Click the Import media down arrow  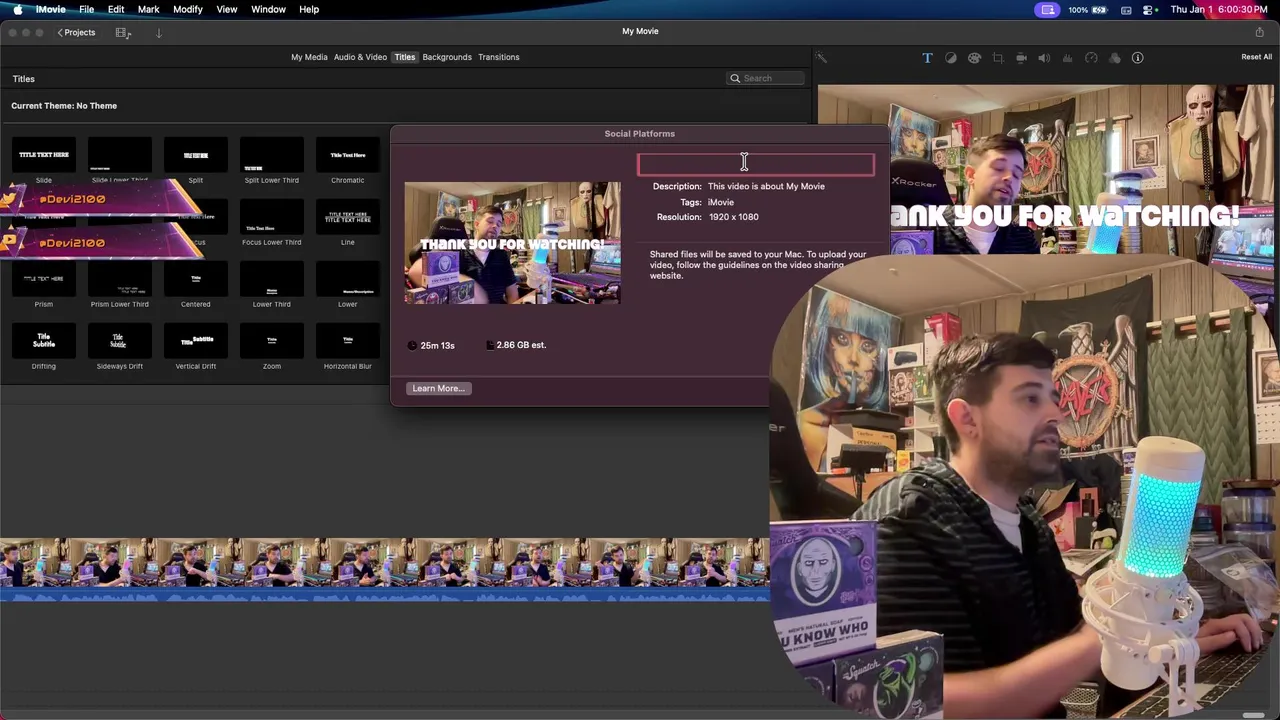[x=158, y=33]
